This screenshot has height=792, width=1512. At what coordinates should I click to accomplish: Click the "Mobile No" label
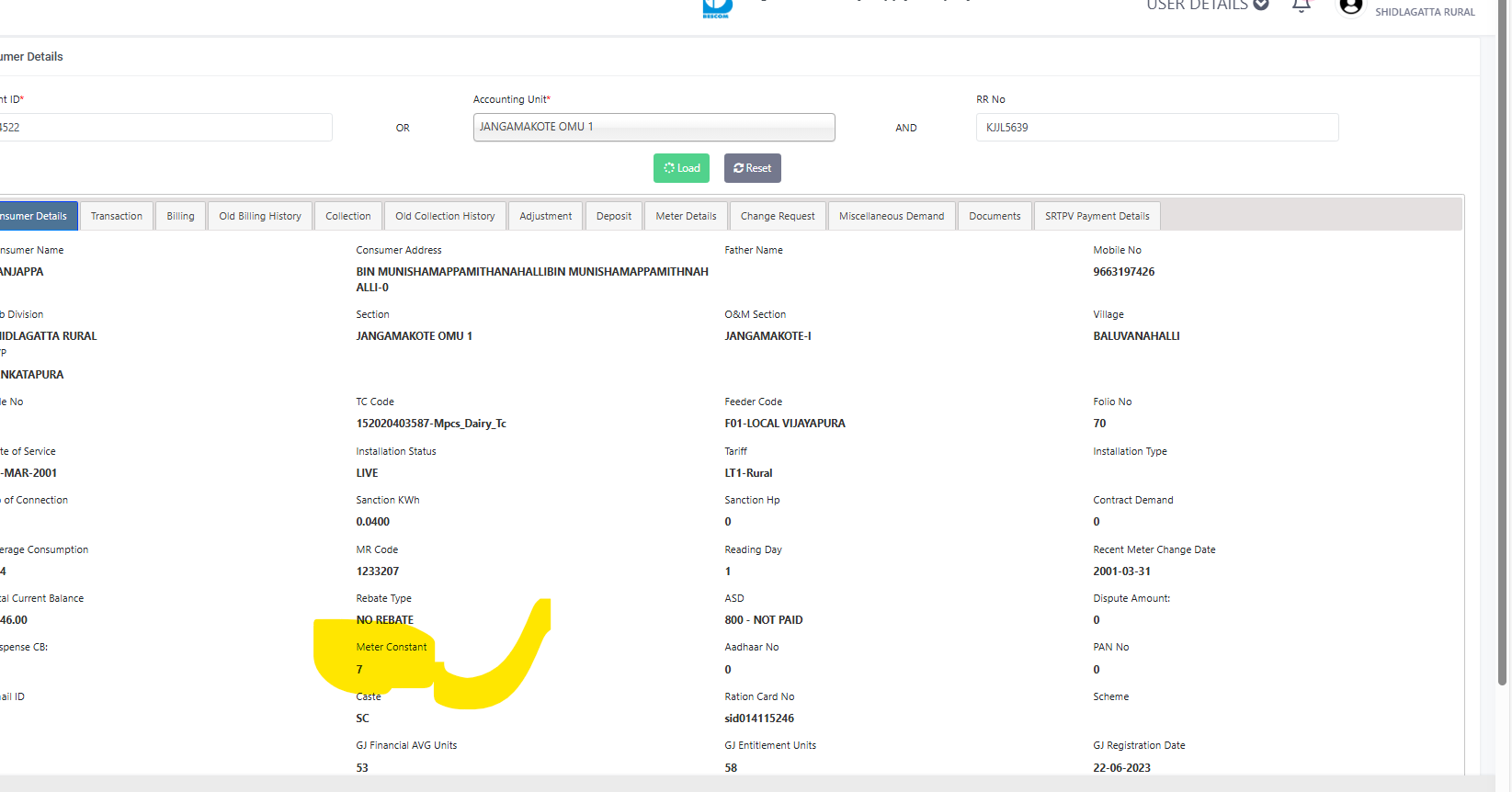tap(1118, 250)
